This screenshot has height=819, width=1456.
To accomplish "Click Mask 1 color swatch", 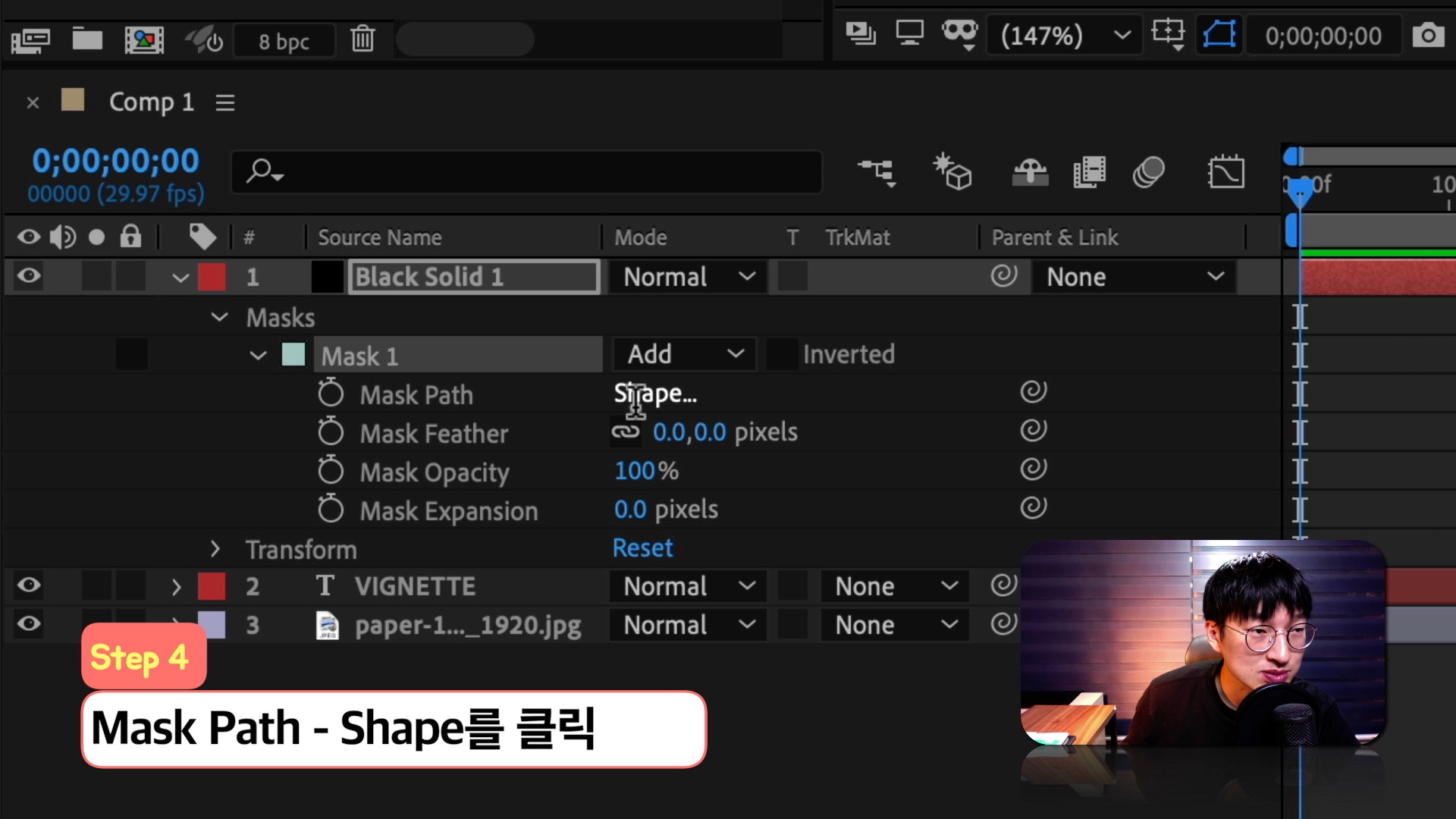I will [x=293, y=355].
